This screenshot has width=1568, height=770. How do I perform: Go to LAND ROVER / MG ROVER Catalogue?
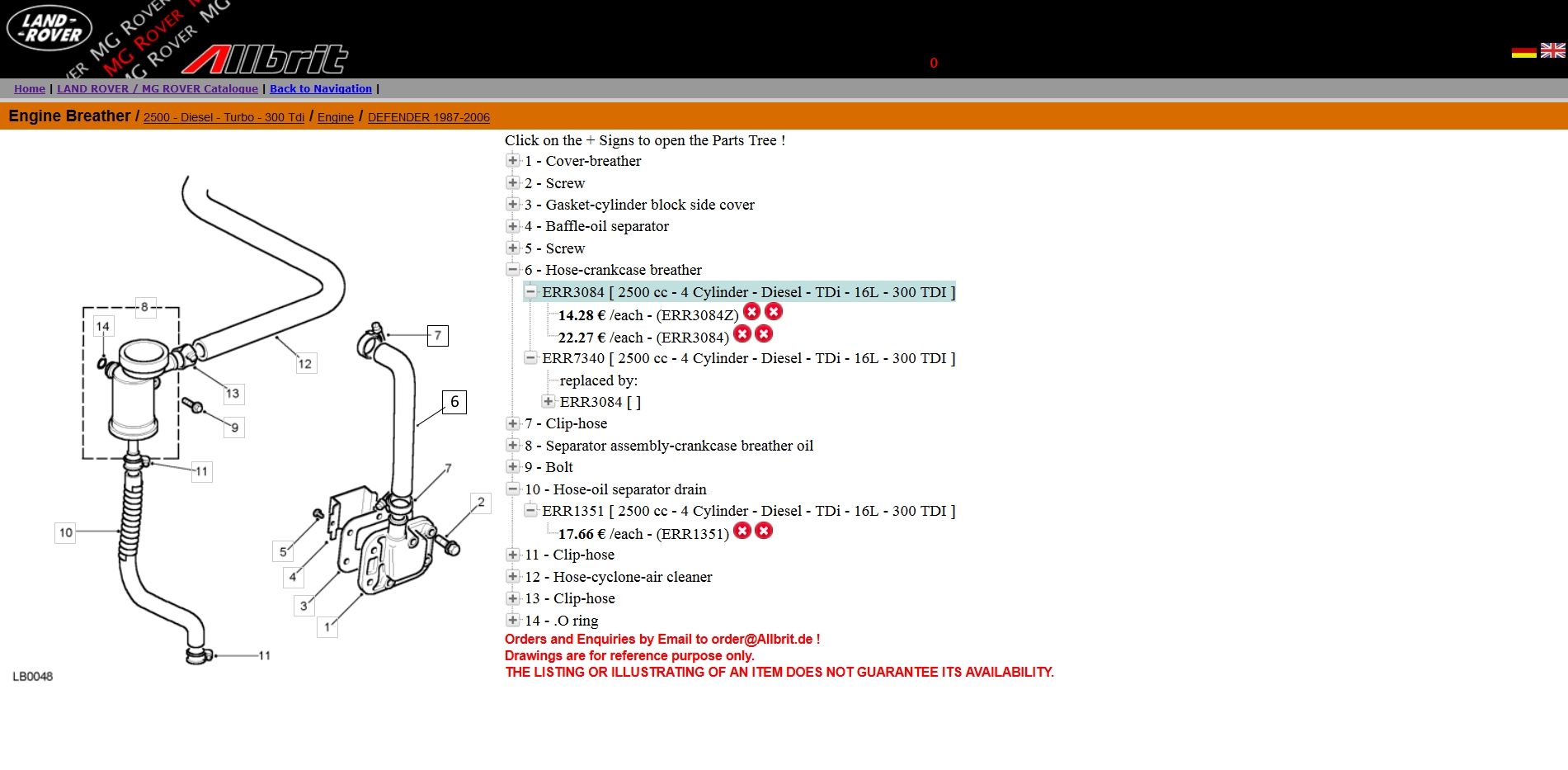(157, 89)
